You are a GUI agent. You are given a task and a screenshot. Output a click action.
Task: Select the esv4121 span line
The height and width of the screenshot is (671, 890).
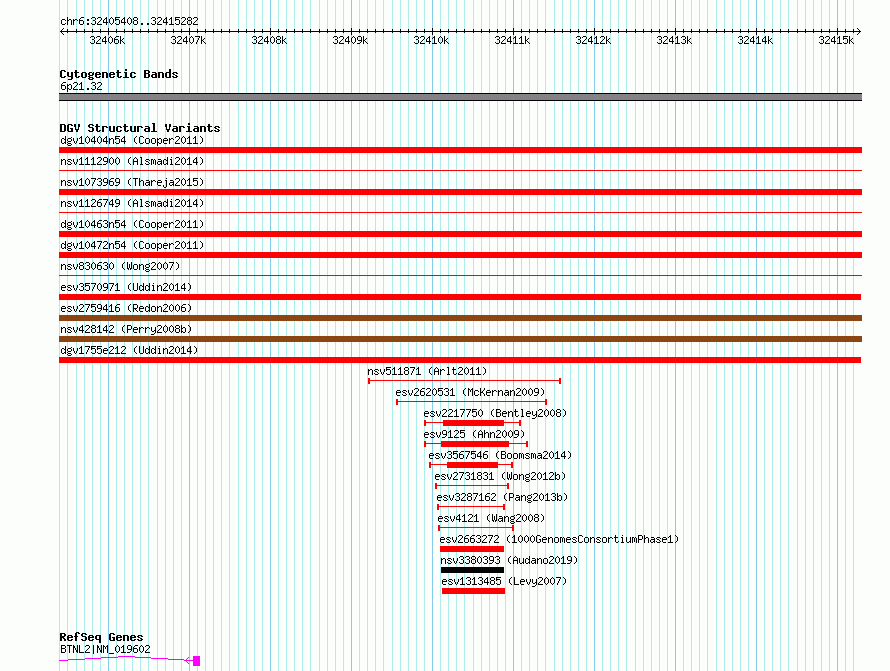[x=476, y=528]
